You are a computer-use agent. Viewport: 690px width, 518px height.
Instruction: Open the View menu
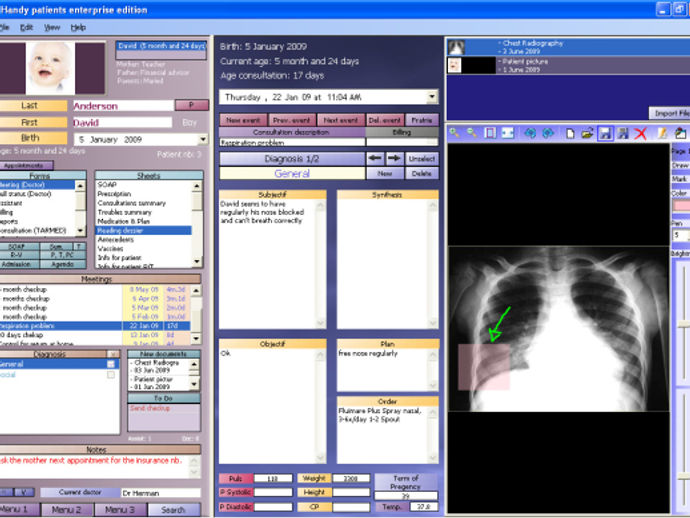tap(52, 27)
